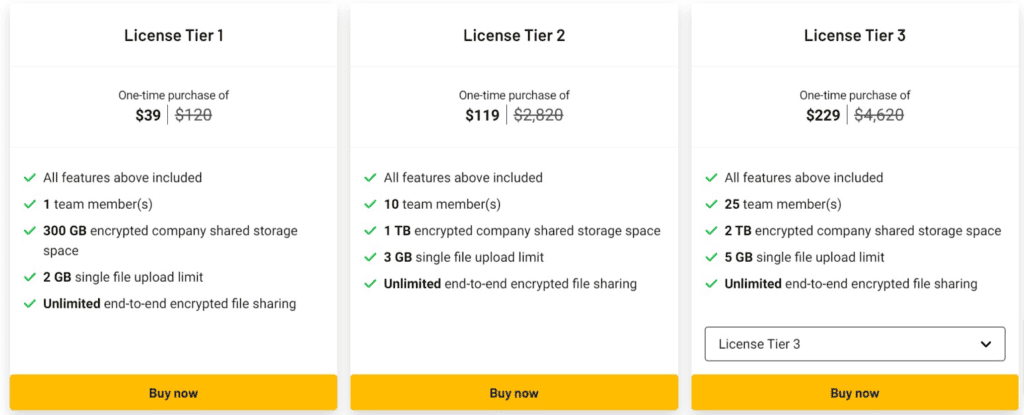The width and height of the screenshot is (1024, 415).
Task: Click checkmark next to '2 TB encrypted company' storage
Action: 712,231
